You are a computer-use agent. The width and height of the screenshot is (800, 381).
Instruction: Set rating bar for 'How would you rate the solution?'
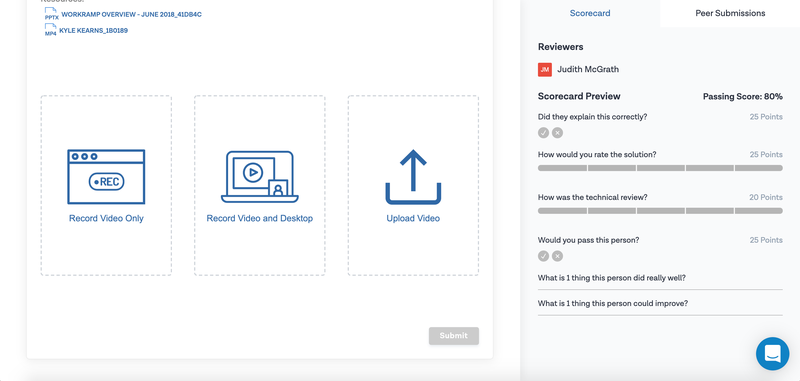coord(660,168)
